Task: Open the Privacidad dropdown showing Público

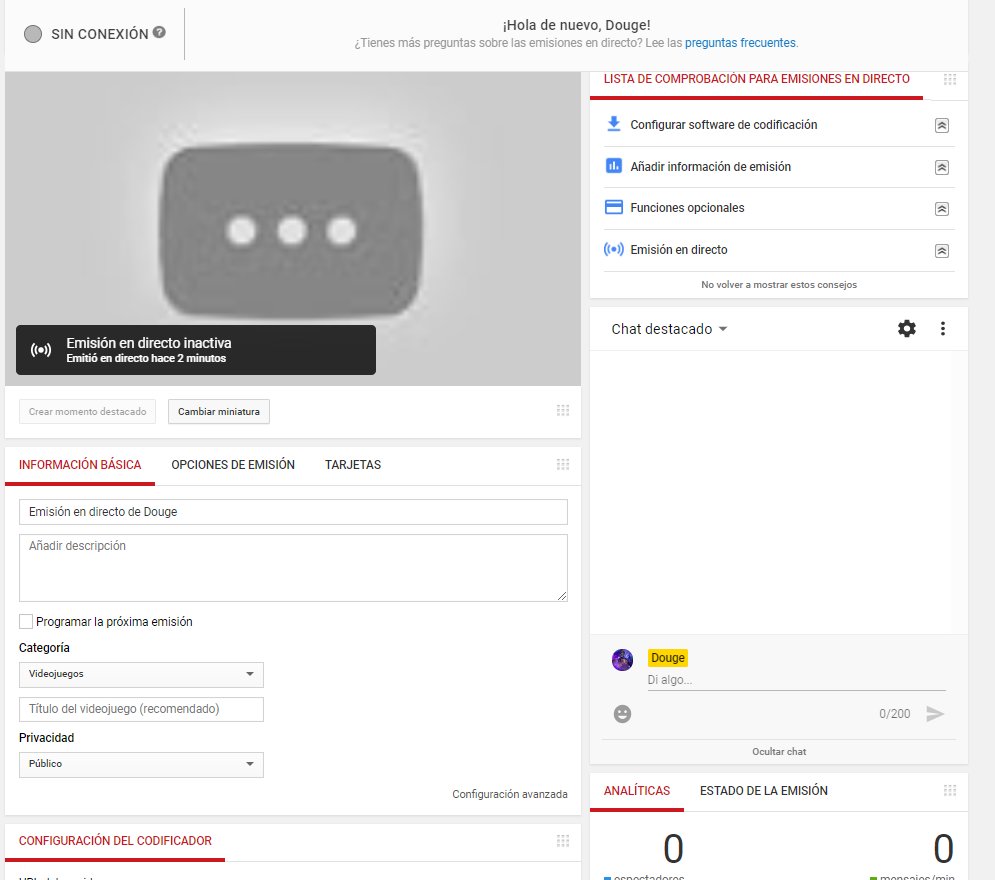Action: 141,765
